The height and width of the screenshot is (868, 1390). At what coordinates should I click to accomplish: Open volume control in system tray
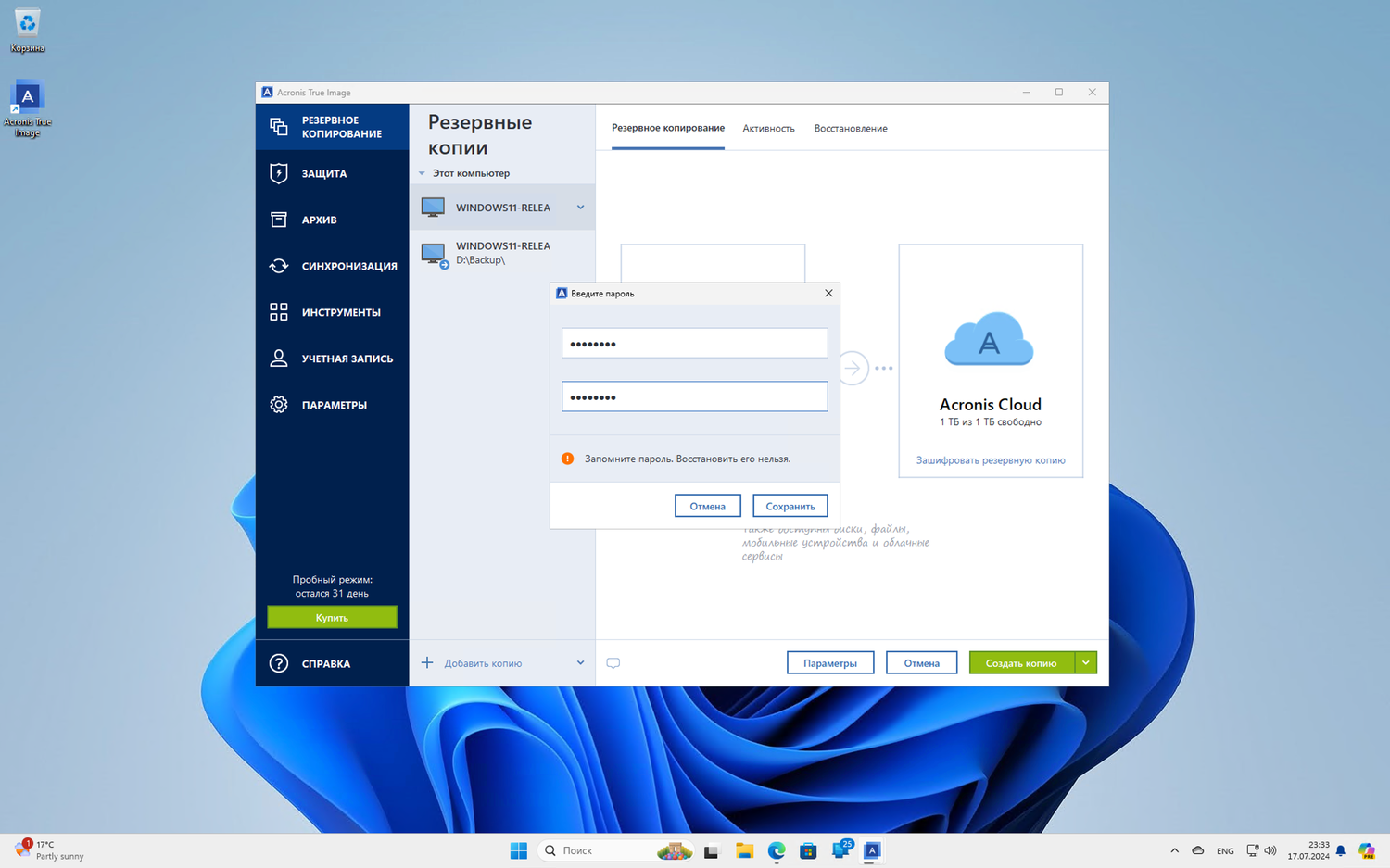click(1270, 850)
